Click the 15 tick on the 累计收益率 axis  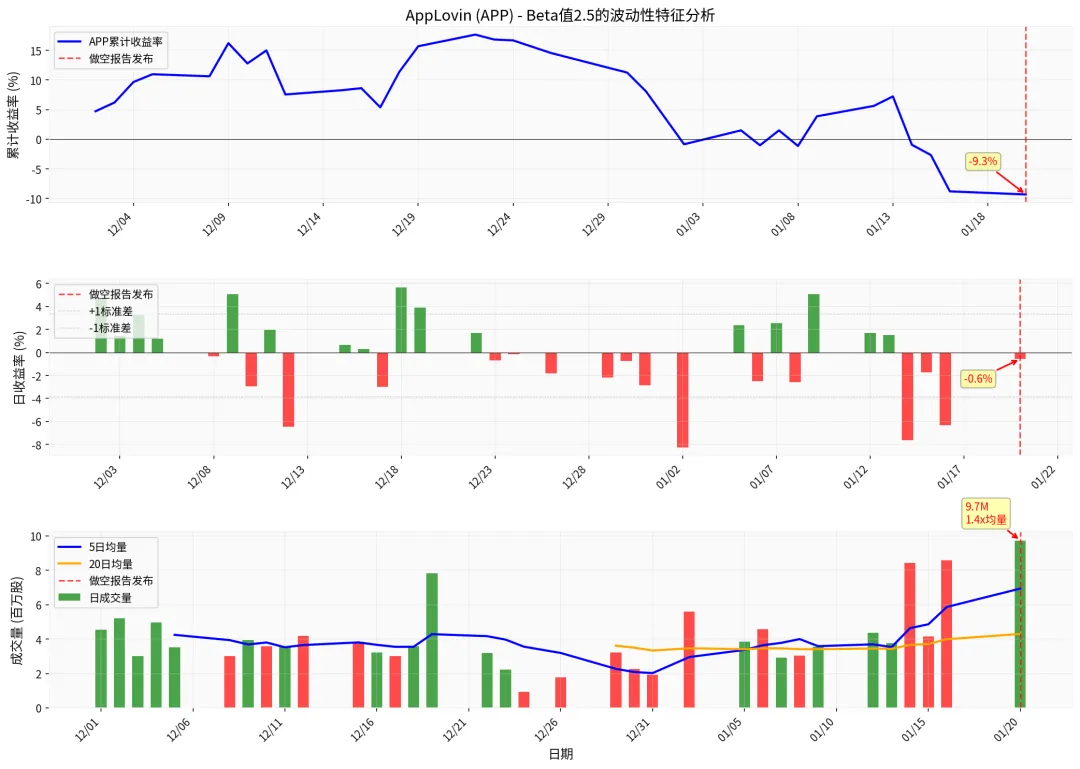(36, 51)
